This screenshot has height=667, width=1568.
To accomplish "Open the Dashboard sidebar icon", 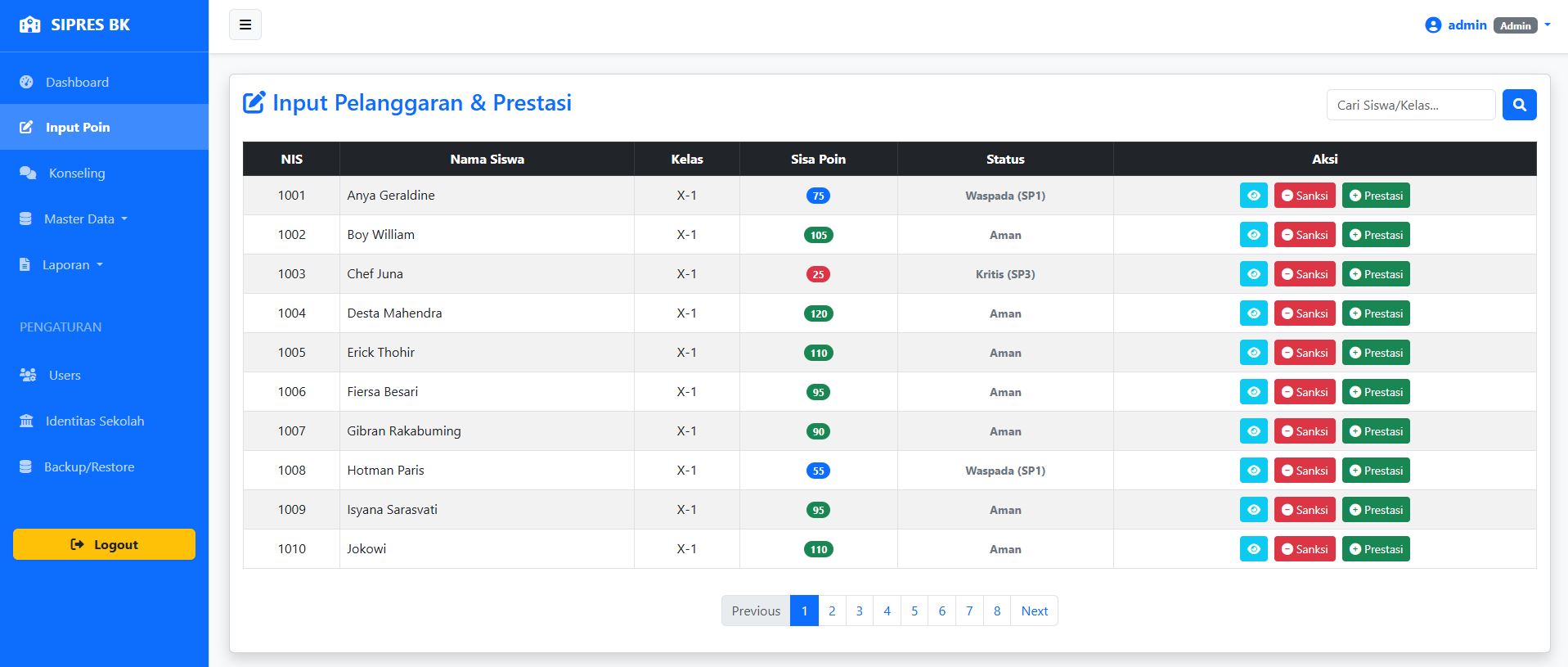I will point(26,82).
